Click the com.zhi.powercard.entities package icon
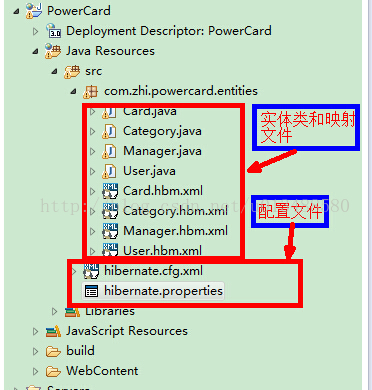The image size is (372, 390). pyautogui.click(x=90, y=91)
